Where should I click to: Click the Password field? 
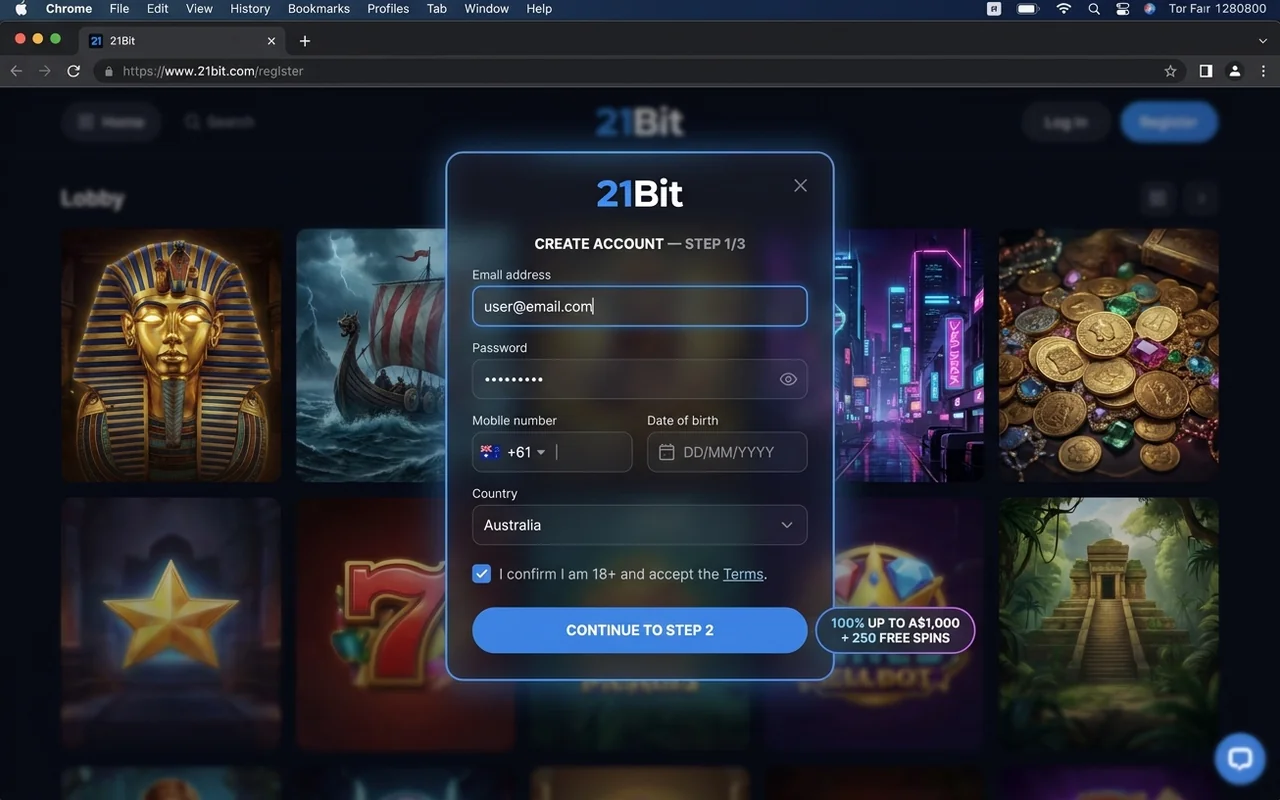pyautogui.click(x=639, y=379)
